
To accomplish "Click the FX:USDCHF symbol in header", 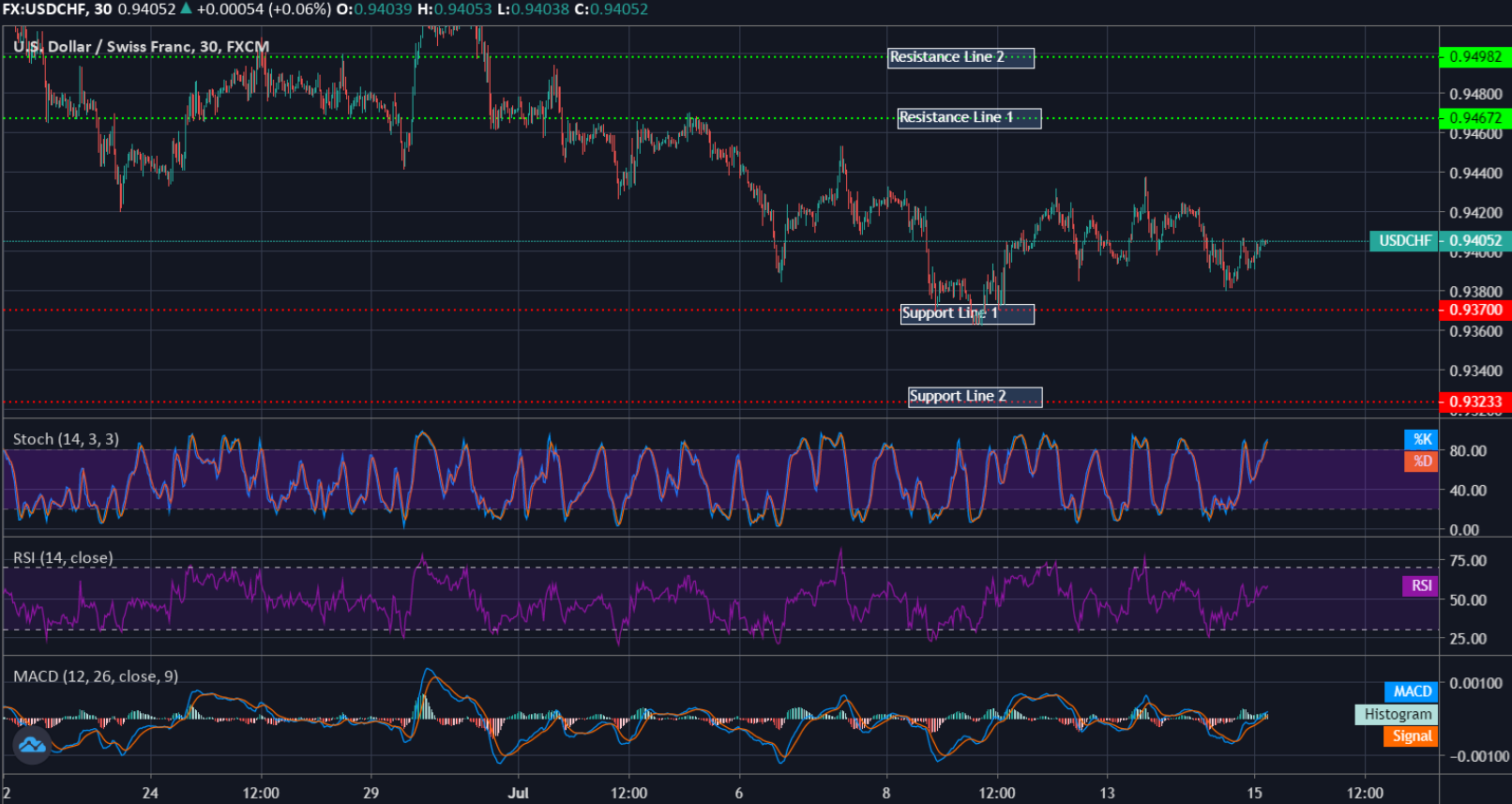I will click(43, 9).
